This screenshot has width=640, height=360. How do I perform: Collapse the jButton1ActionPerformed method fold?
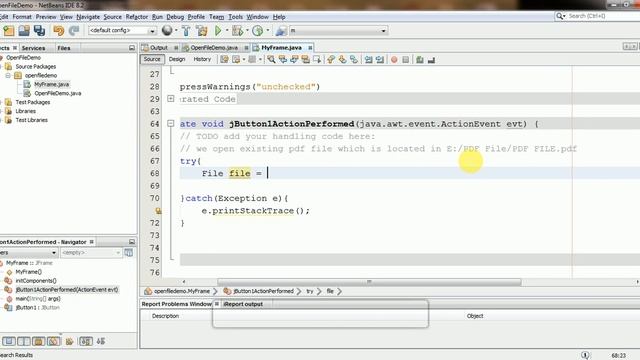pos(171,123)
